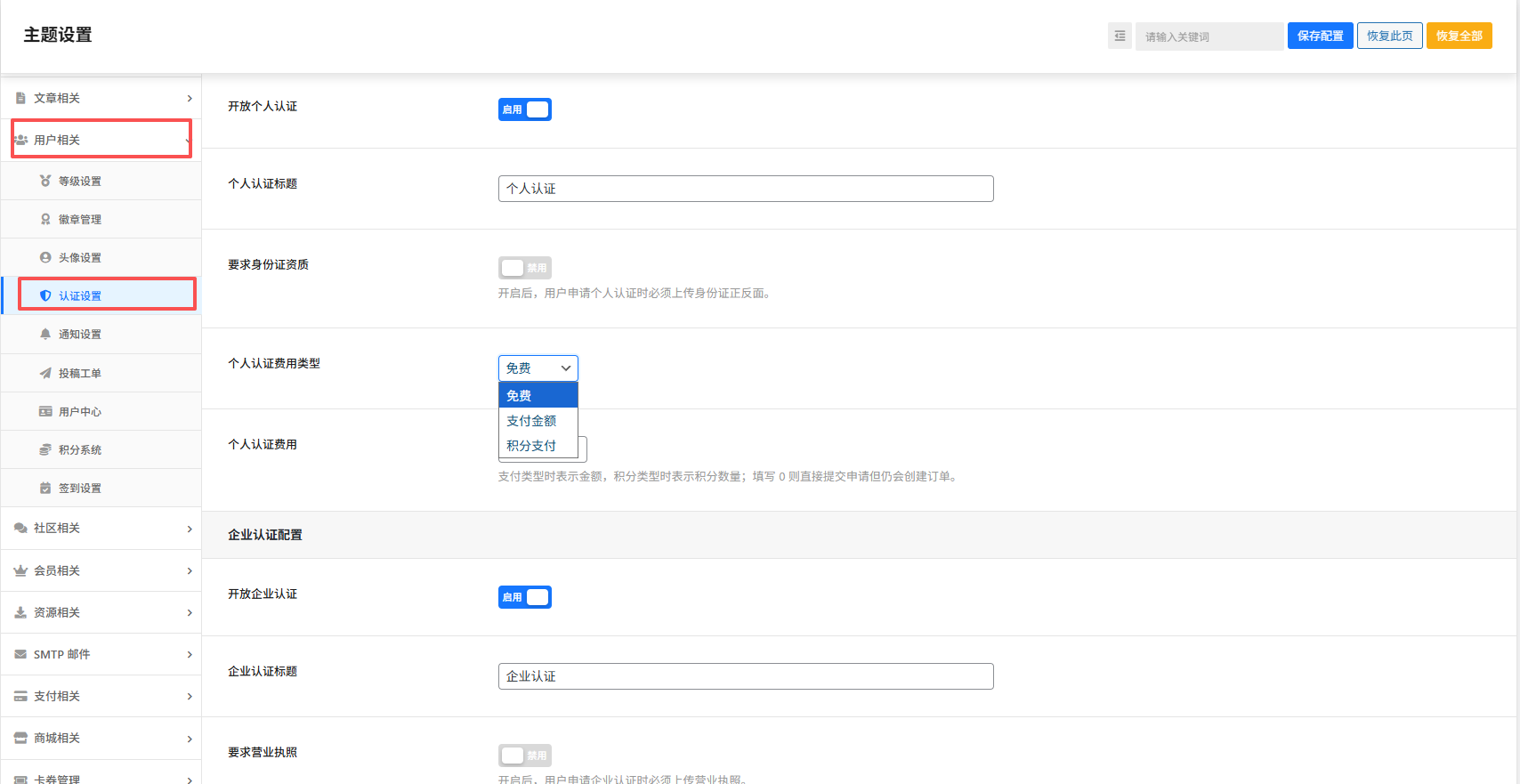The image size is (1520, 784).
Task: Click the paper plane icon for 投稿工单
Action: pyautogui.click(x=45, y=373)
